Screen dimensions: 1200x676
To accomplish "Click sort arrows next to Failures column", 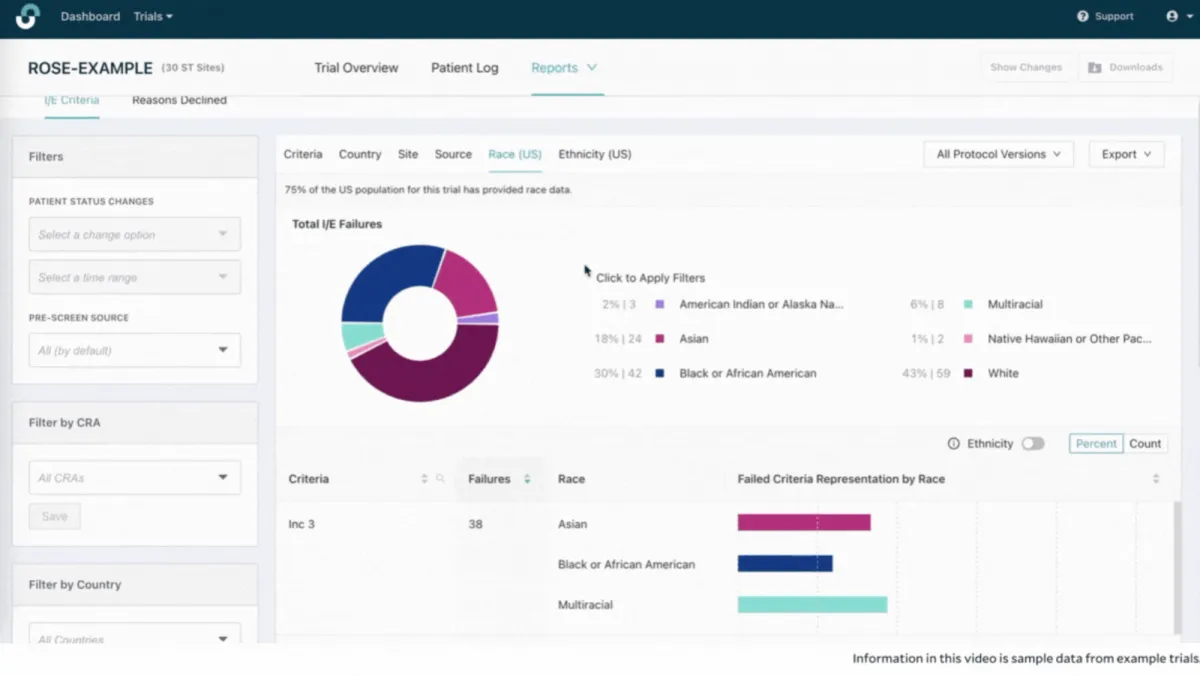I will tap(527, 479).
